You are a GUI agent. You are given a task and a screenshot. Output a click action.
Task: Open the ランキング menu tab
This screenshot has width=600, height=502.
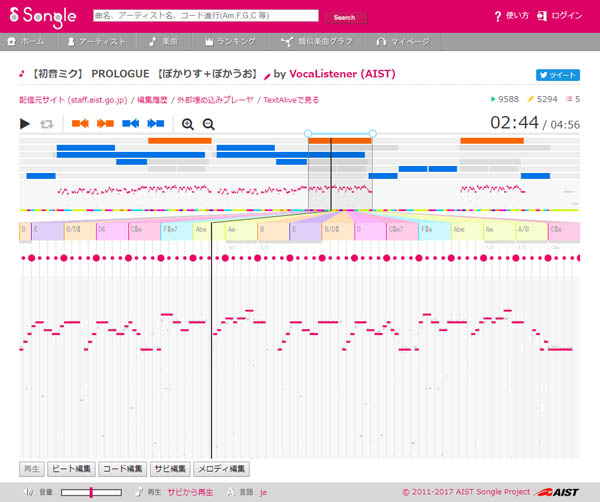[230, 42]
